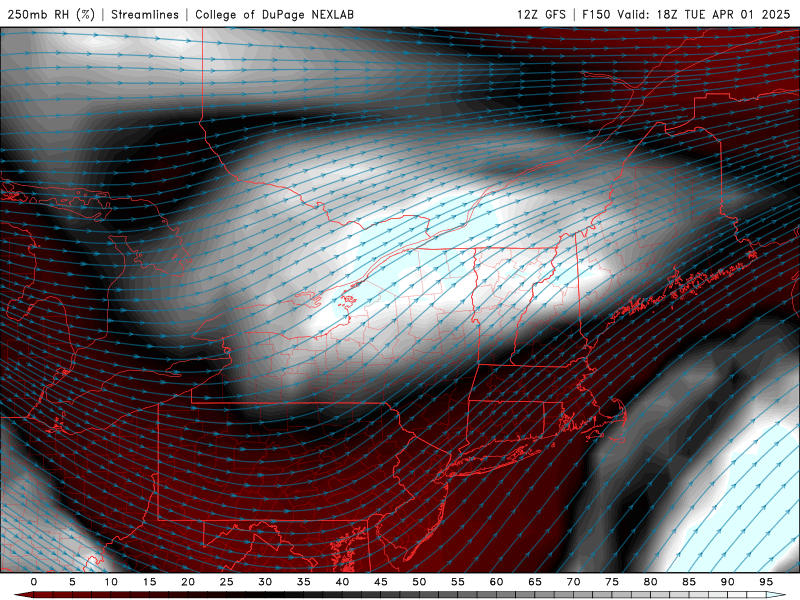Click the colorbar value 65

click(535, 582)
